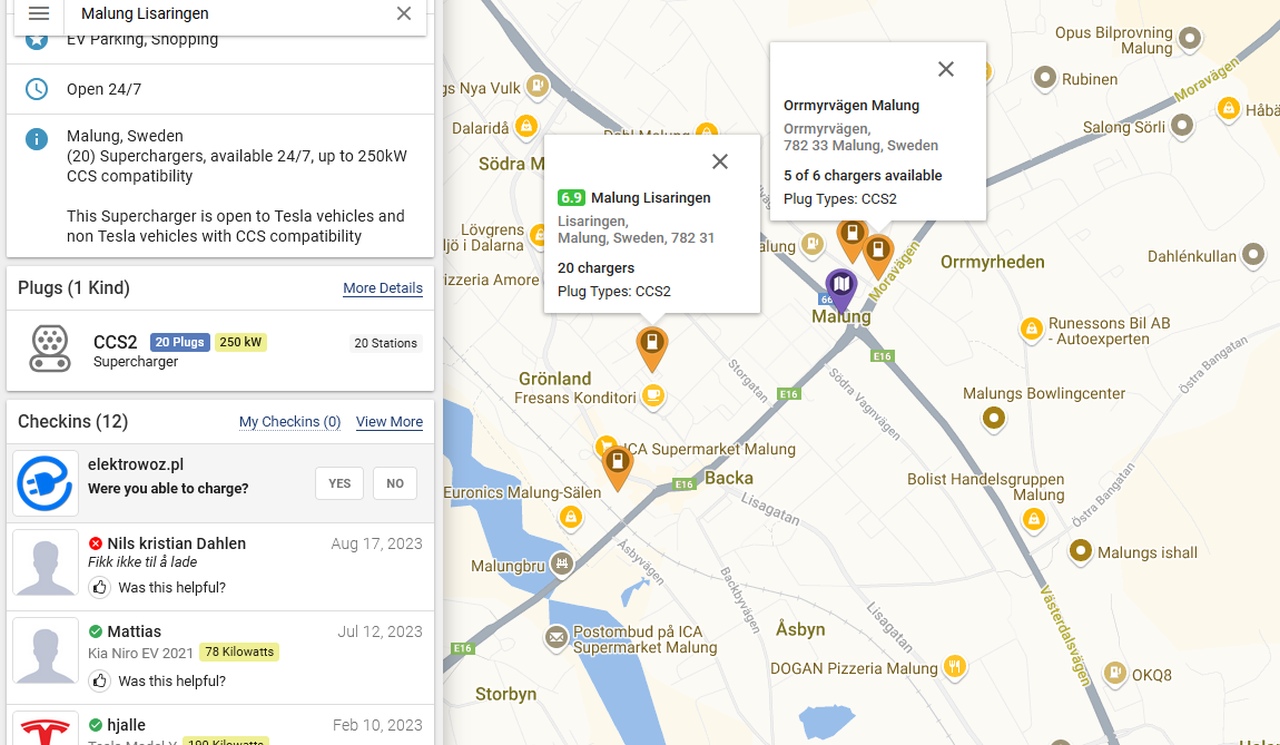Open More Details for plugs
The image size is (1280, 745).
click(x=383, y=288)
